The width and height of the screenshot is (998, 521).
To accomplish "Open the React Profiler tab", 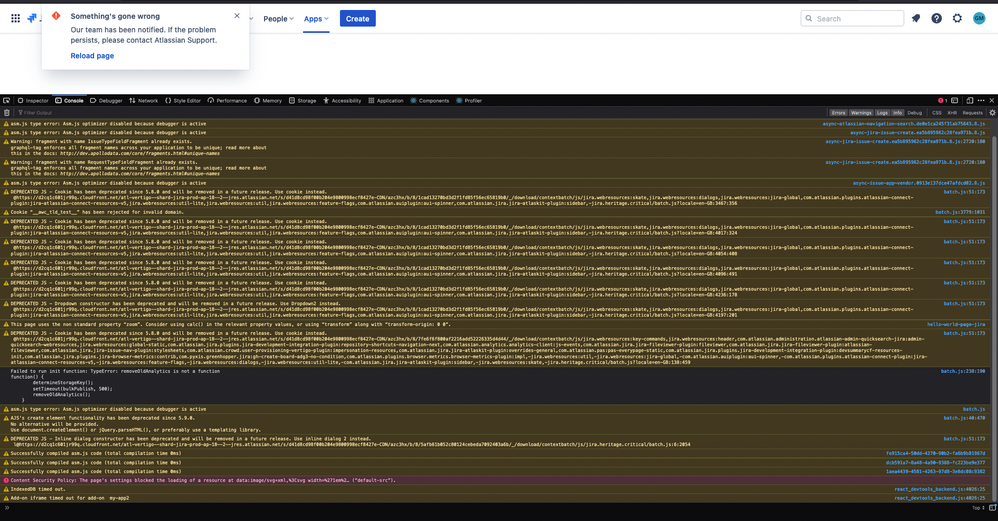I will [468, 101].
